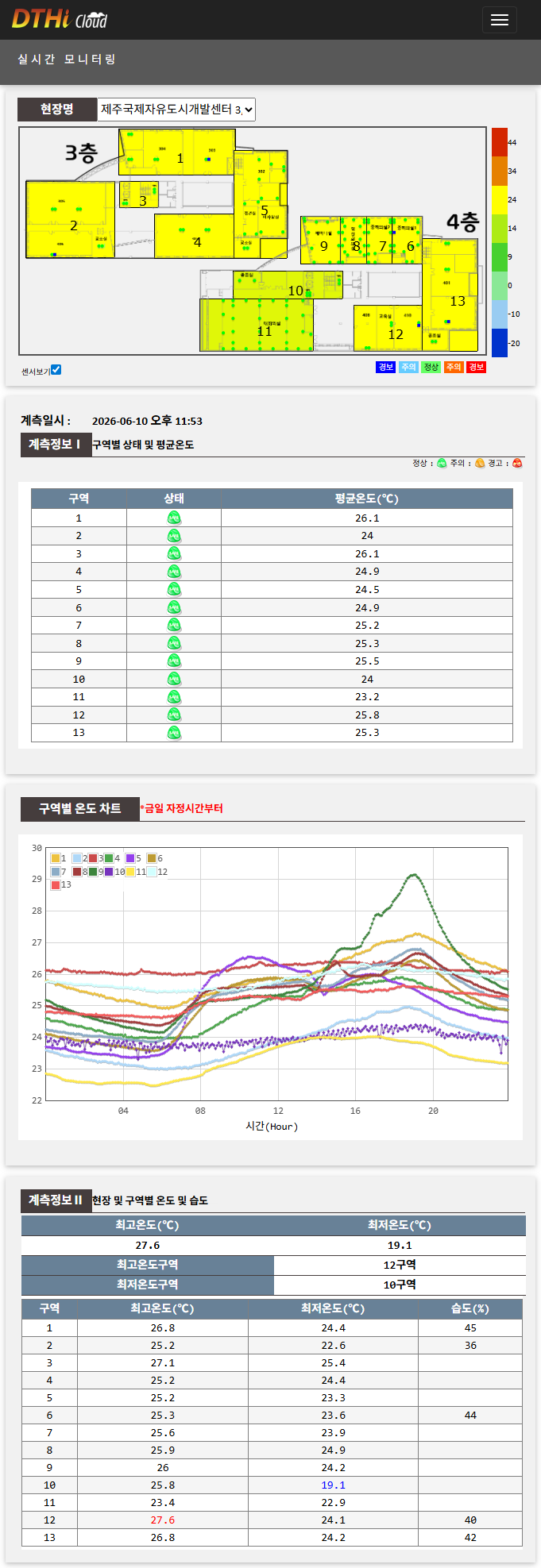
Task: Click the orange 주의 legend box
Action: 454,367
